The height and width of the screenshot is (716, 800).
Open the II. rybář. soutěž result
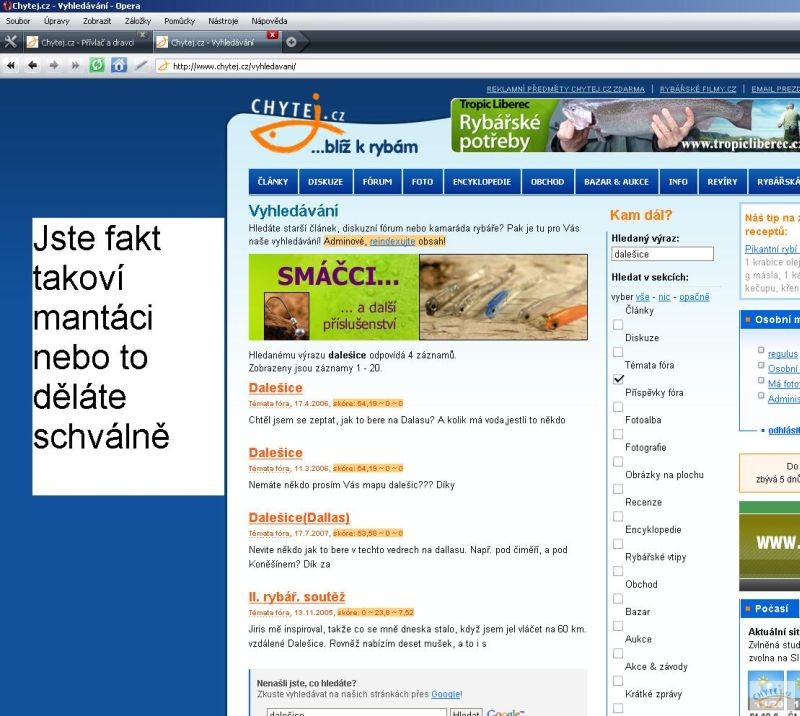(297, 597)
